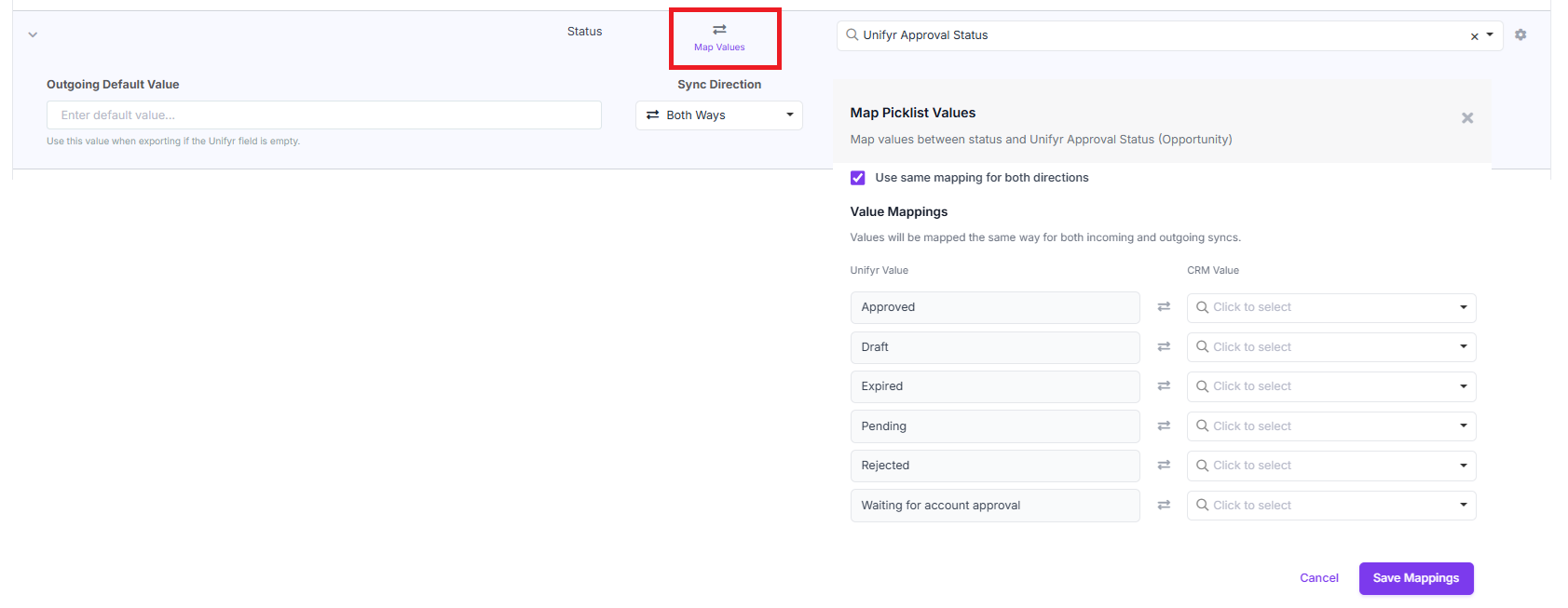Select a CRM value for Pending
1568x608 pixels.
tap(1331, 426)
